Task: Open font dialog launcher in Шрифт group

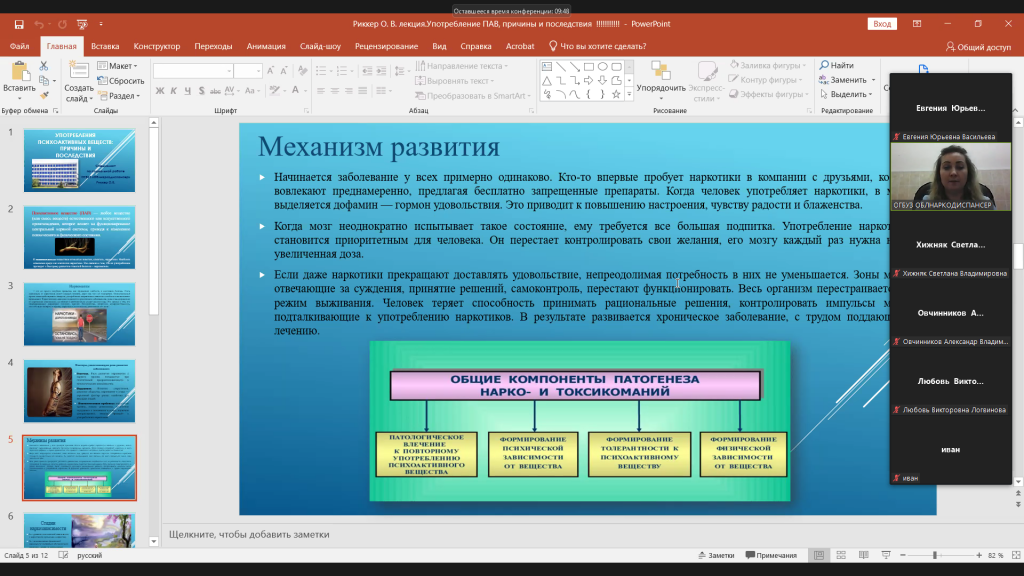Action: tap(306, 111)
